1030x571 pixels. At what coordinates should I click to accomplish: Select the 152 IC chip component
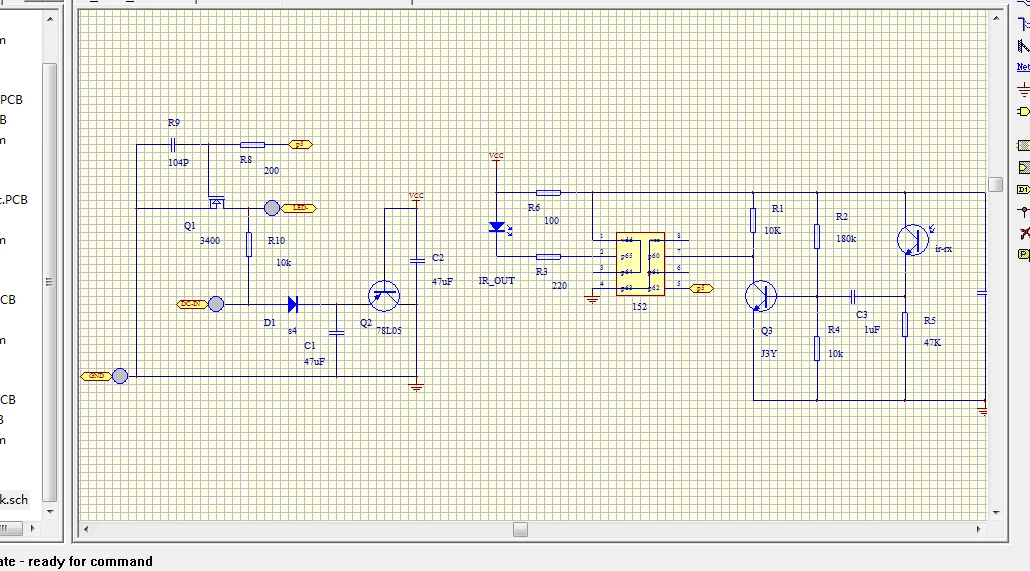(x=640, y=263)
